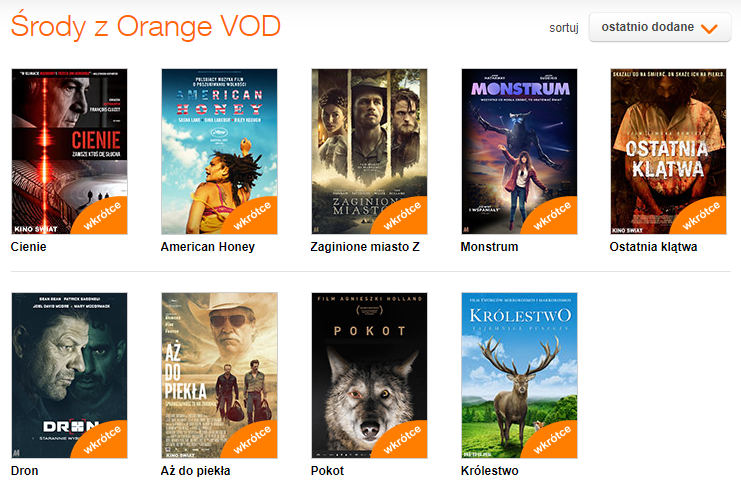Click the Dron title link

click(25, 471)
